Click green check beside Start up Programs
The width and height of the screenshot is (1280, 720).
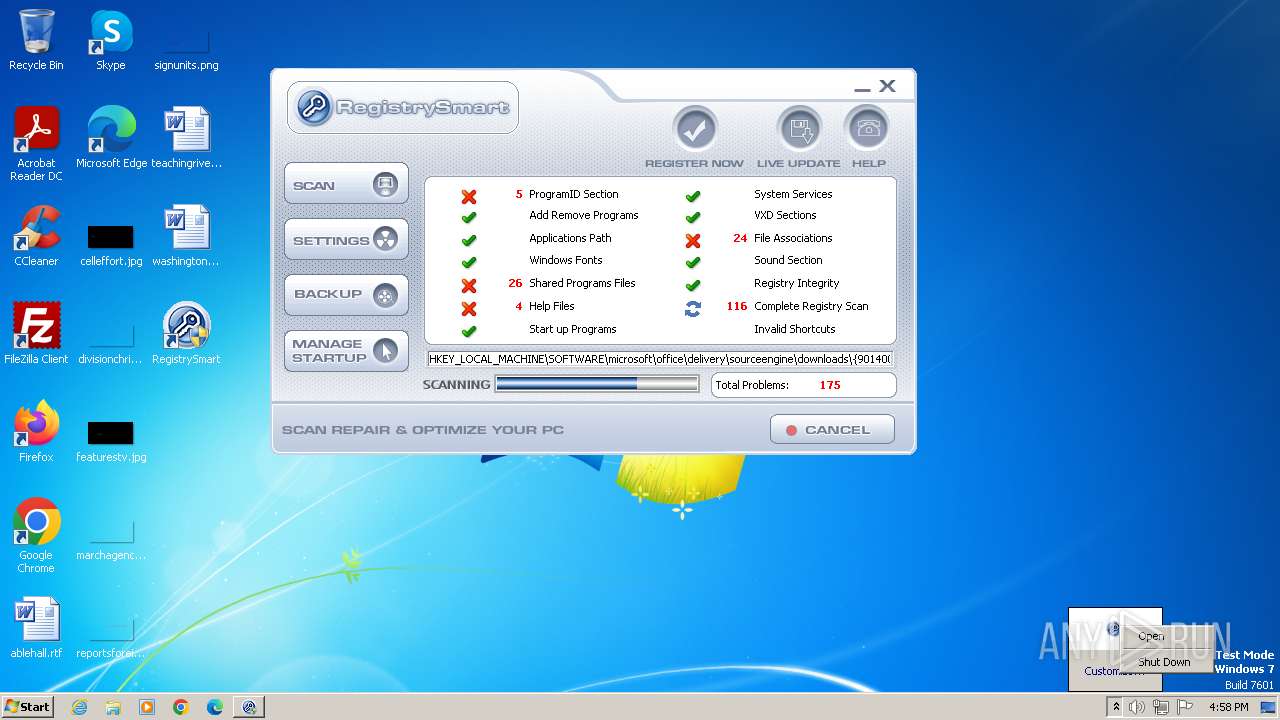pyautogui.click(x=468, y=331)
